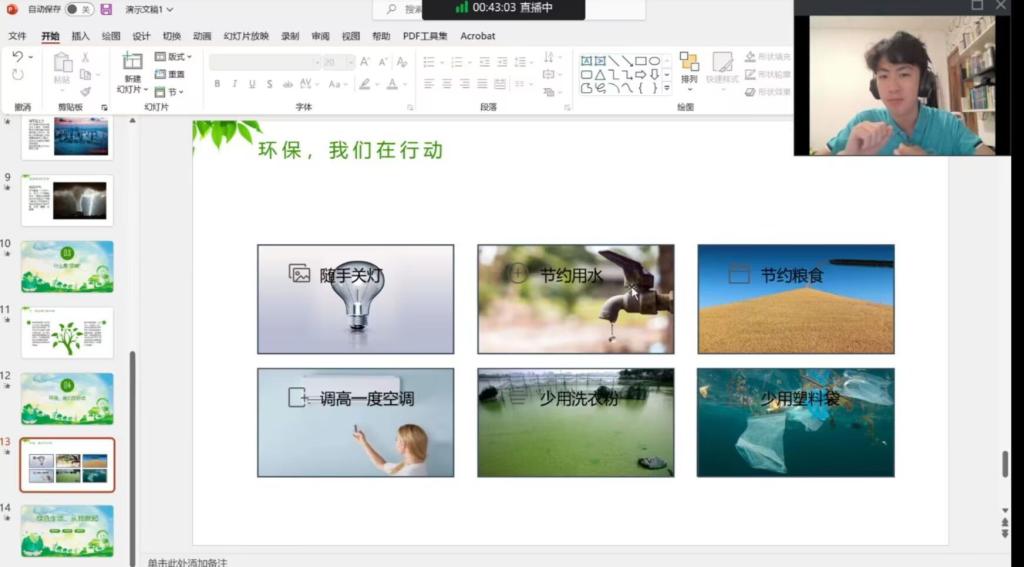Click the 少用塑料袋 label on slide
The image size is (1024, 567).
[x=799, y=398]
